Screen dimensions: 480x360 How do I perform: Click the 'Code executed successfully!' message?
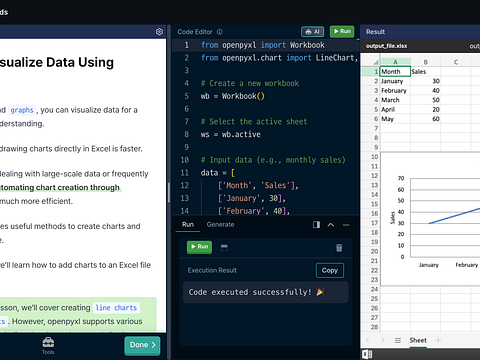[256, 292]
